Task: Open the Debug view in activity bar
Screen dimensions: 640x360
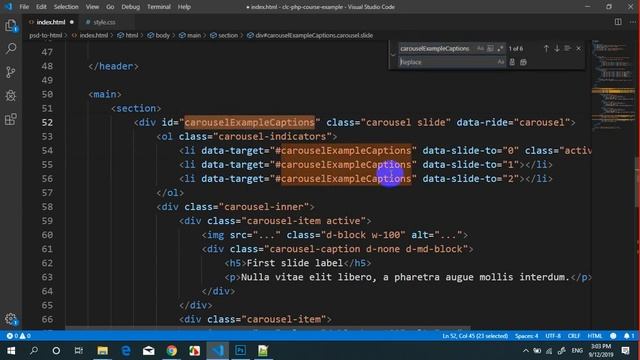Action: (11, 96)
